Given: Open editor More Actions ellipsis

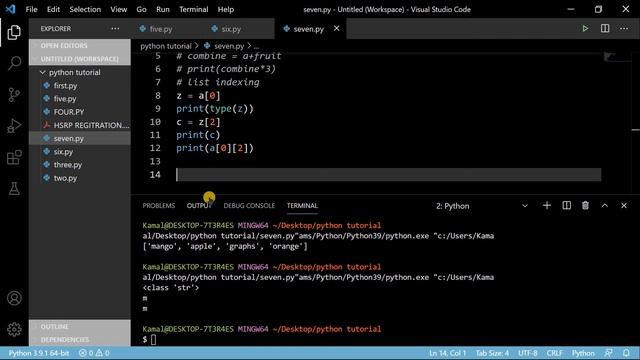Looking at the screenshot, I should pyautogui.click(x=624, y=29).
